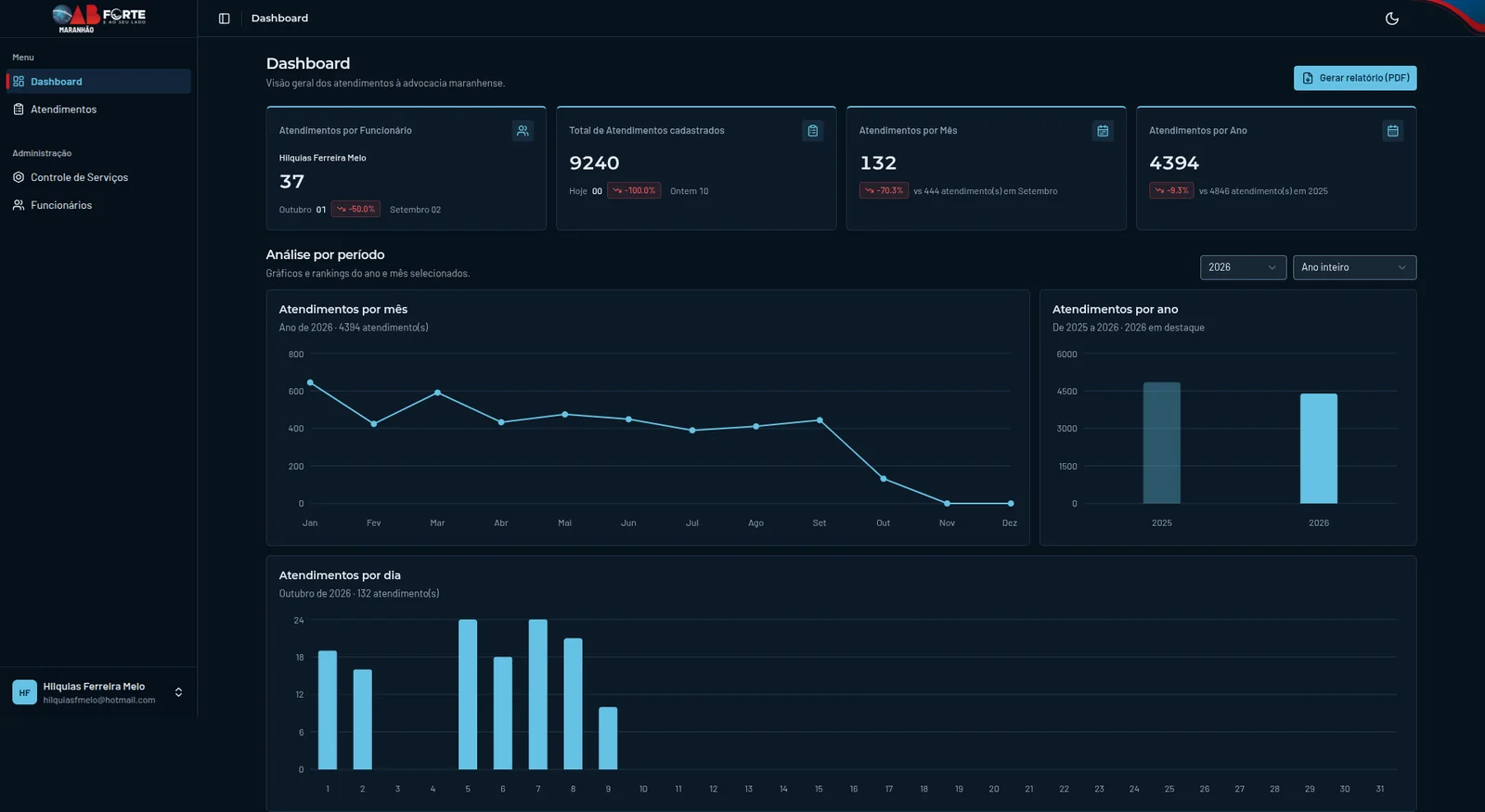This screenshot has width=1485, height=812.
Task: Click the yearly value 4394
Action: [x=1174, y=163]
